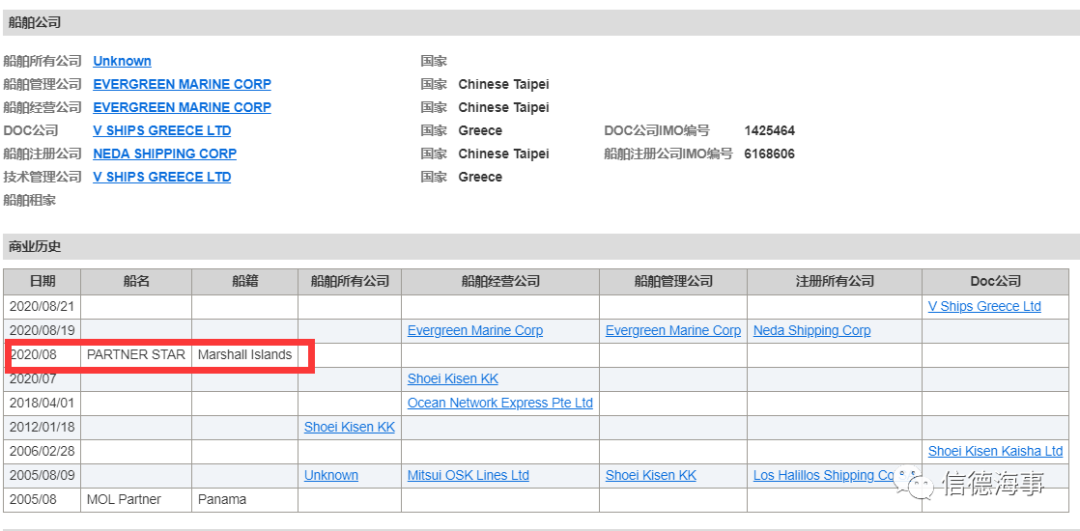Image resolution: width=1080 pixels, height=531 pixels.
Task: Click the DOC公司IMO编号 label
Action: [656, 131]
